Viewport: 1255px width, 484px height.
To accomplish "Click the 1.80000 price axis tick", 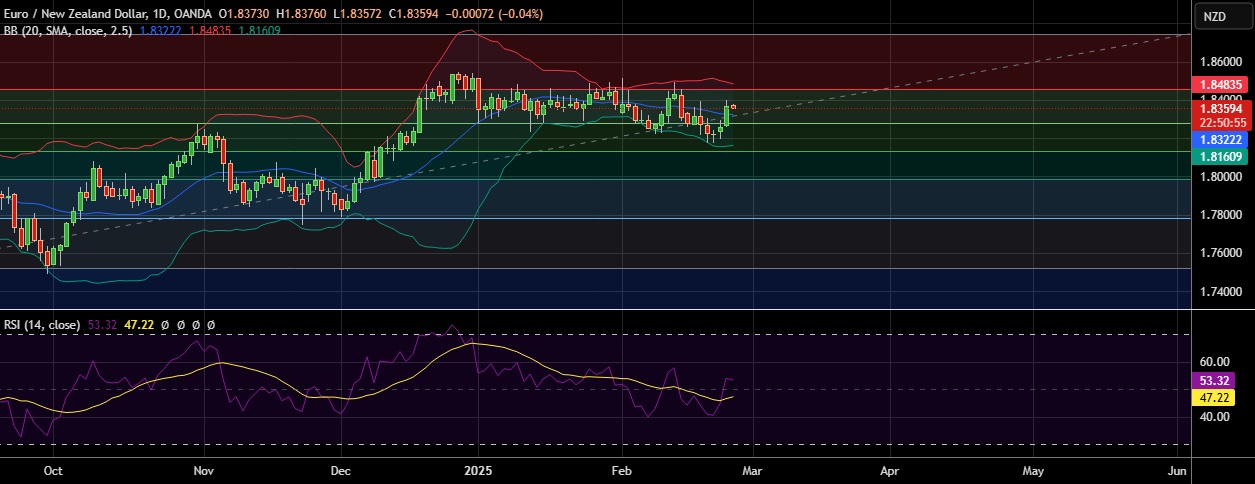I will click(1219, 177).
